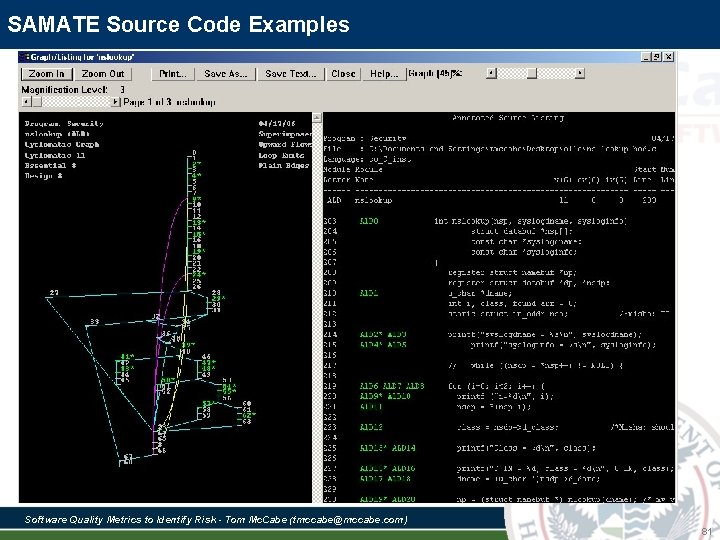Select graph node 27
720x540 pixels.
[x=54, y=292]
